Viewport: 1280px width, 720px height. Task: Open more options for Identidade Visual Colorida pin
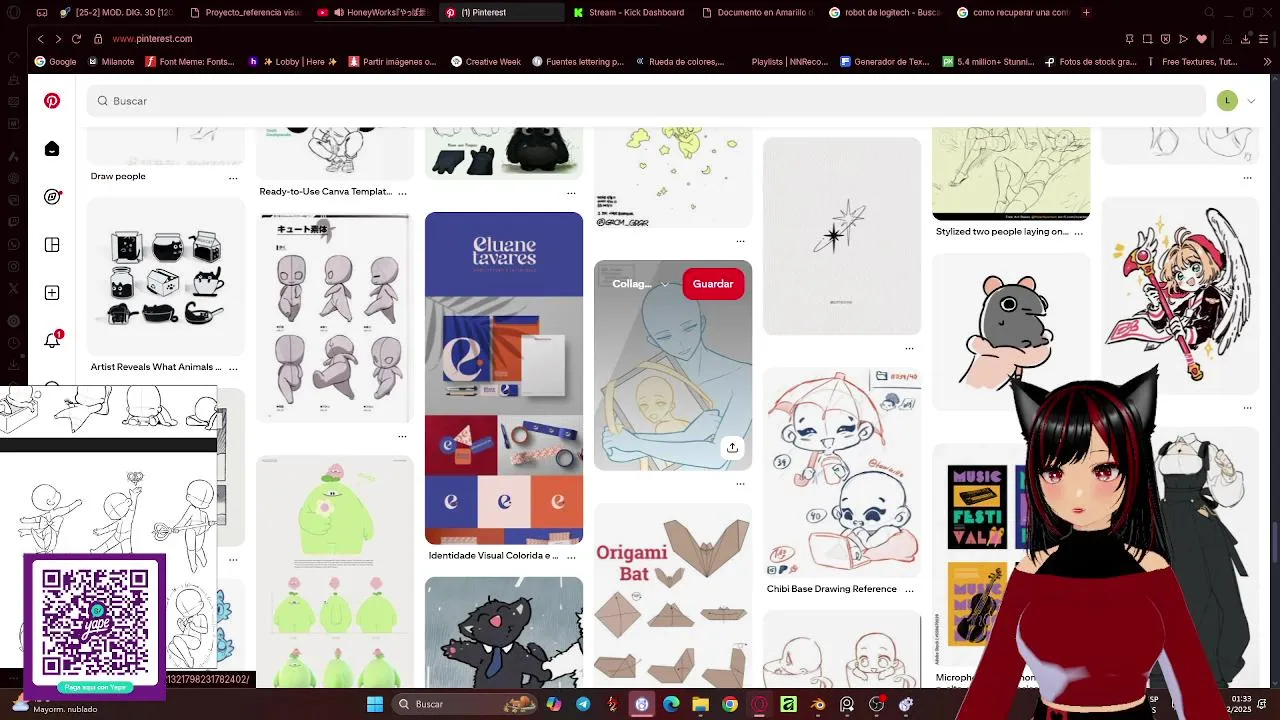[571, 556]
